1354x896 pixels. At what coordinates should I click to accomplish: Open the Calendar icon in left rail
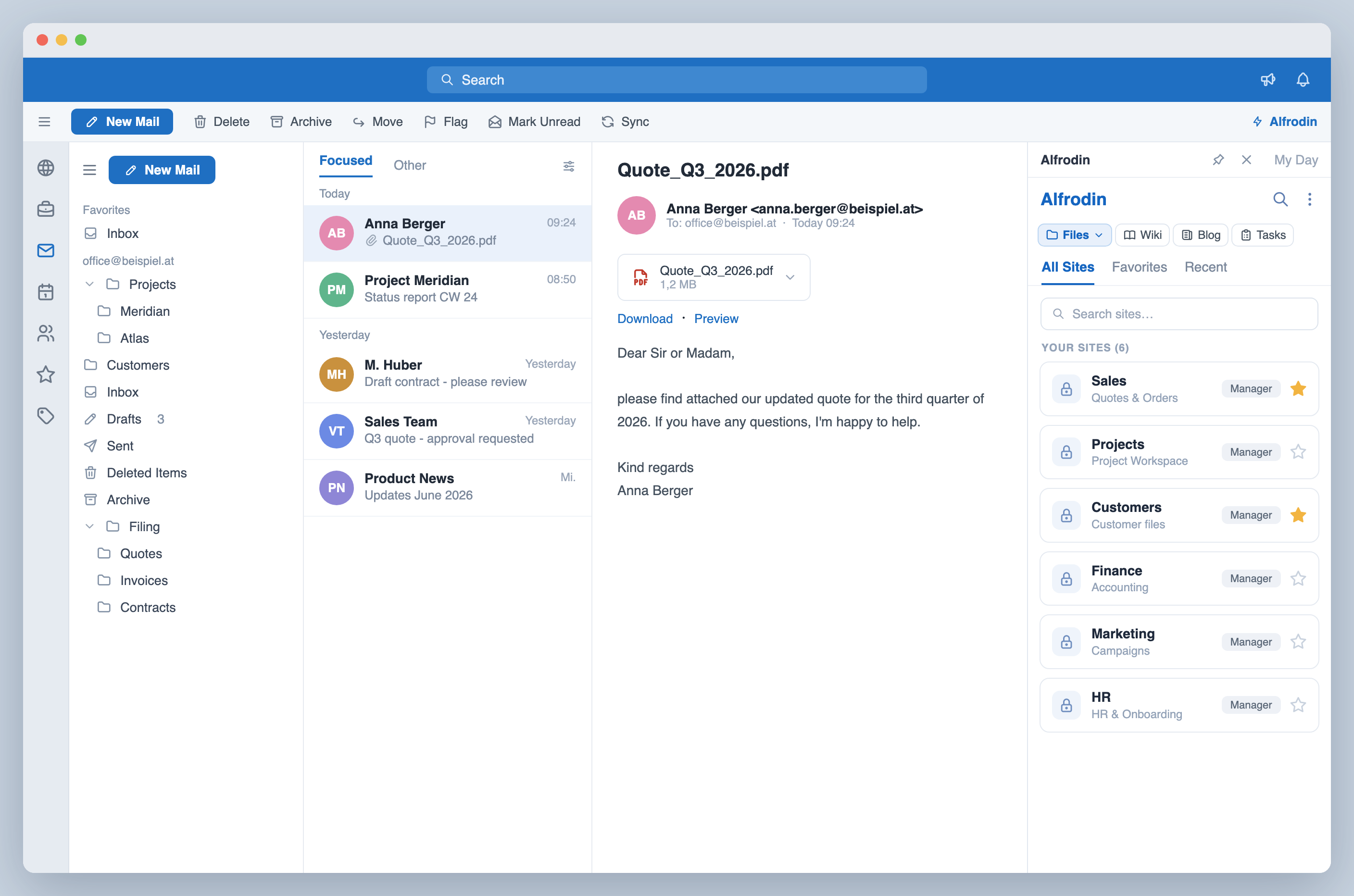pyautogui.click(x=46, y=292)
